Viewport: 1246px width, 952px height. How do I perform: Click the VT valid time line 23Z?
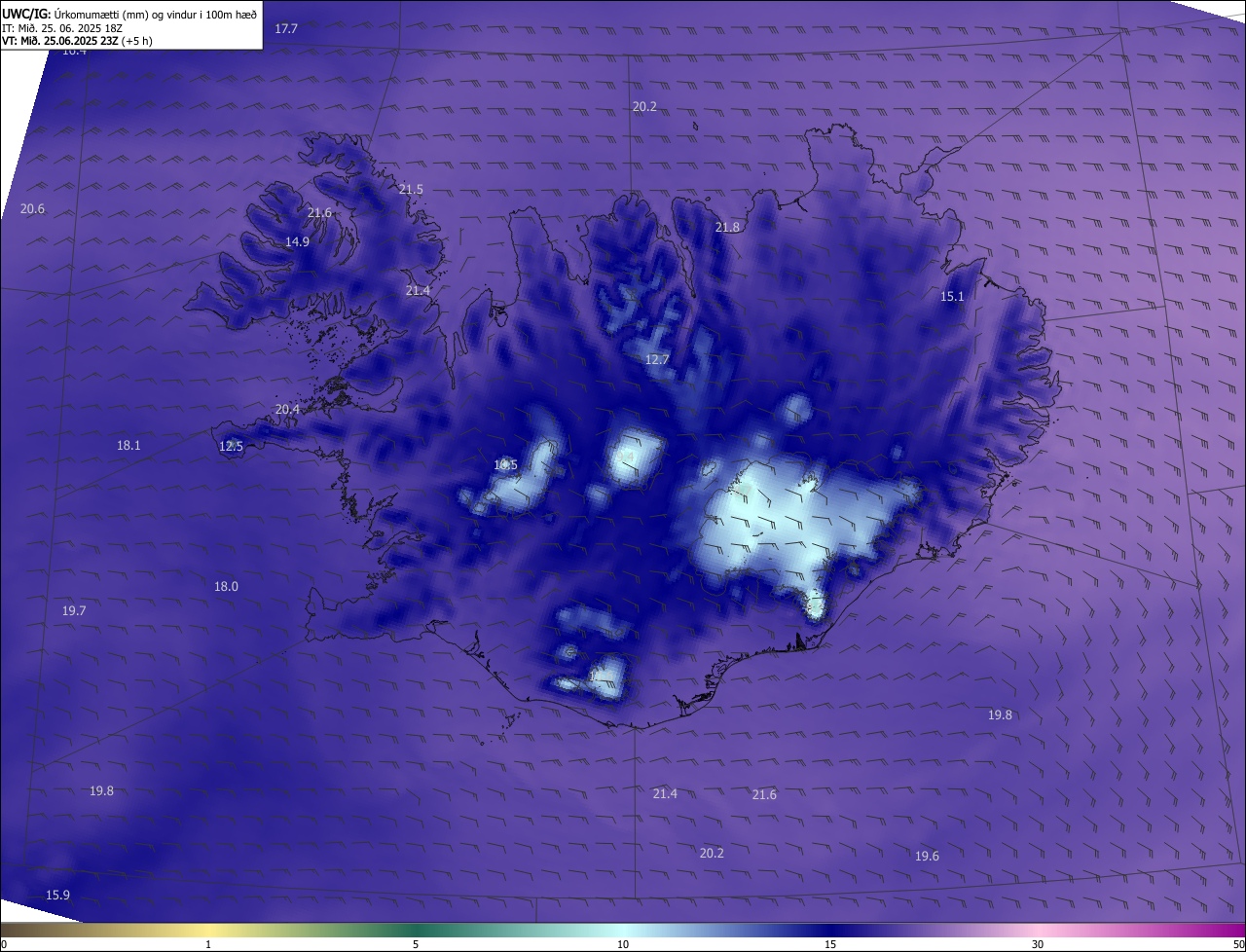pyautogui.click(x=77, y=41)
